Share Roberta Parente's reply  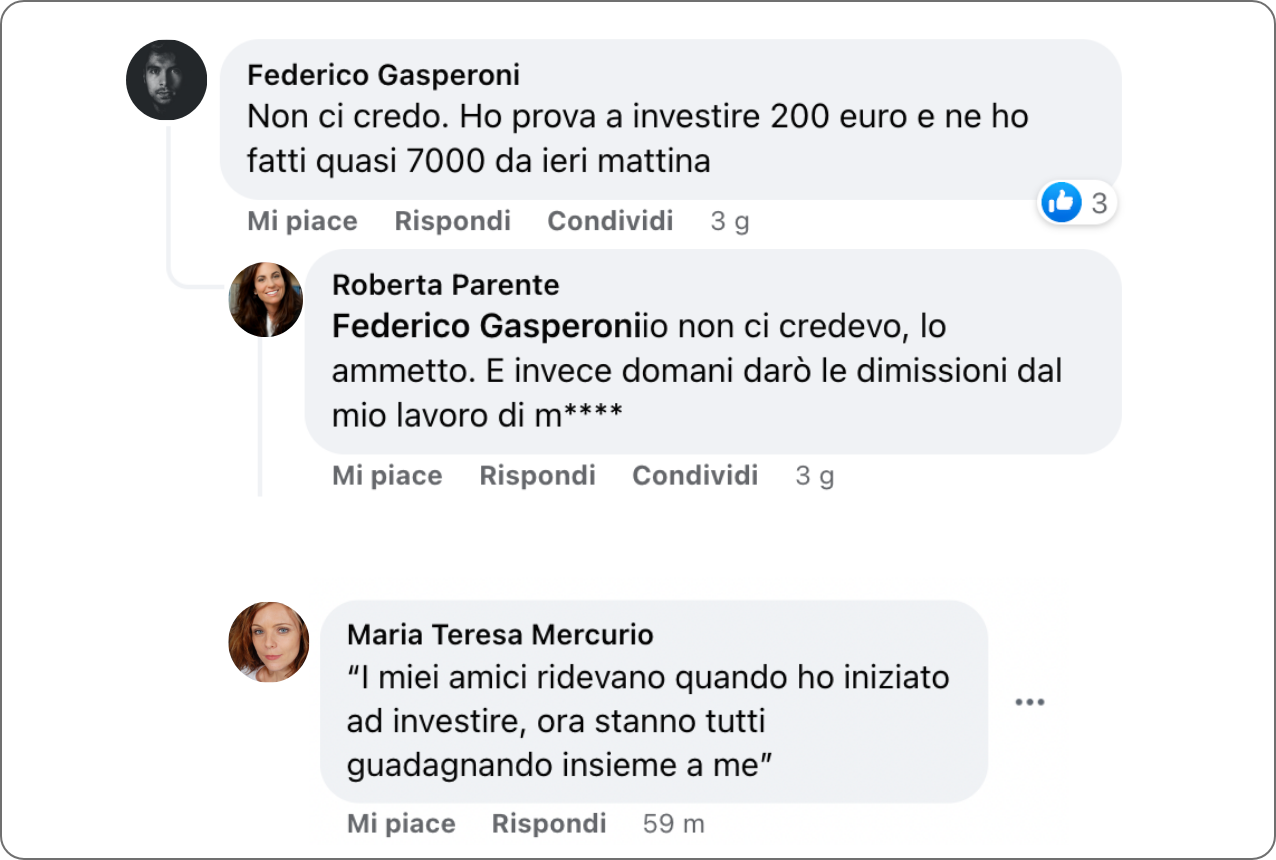[x=695, y=476]
